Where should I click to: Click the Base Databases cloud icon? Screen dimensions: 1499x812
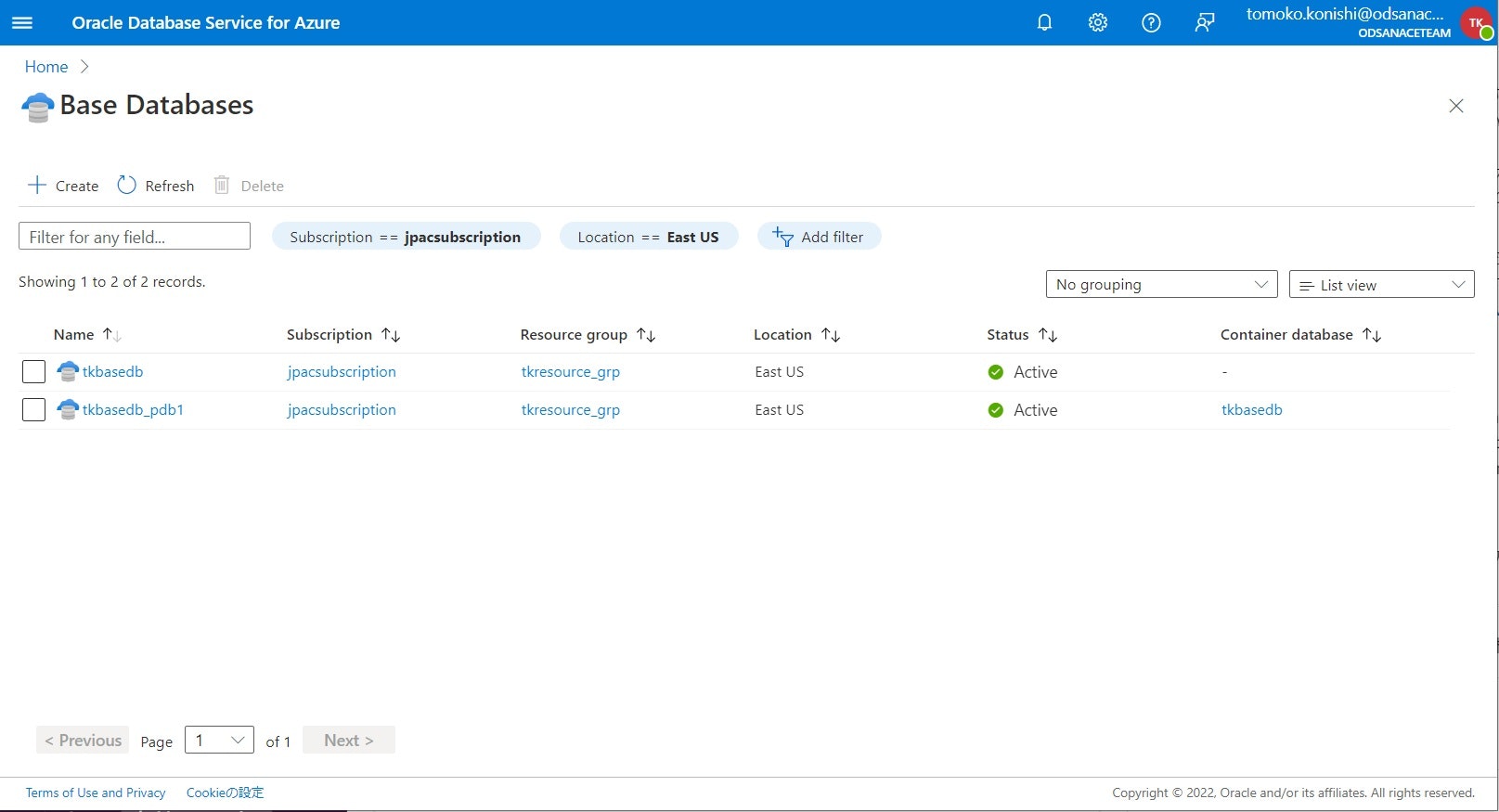tap(37, 107)
